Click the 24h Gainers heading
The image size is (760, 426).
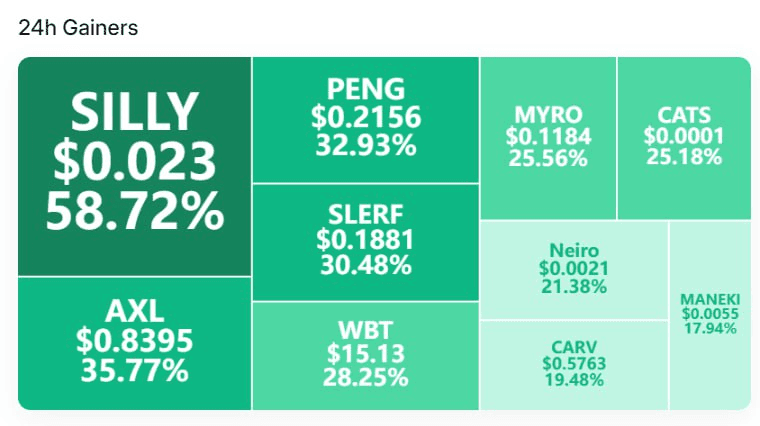(x=78, y=28)
